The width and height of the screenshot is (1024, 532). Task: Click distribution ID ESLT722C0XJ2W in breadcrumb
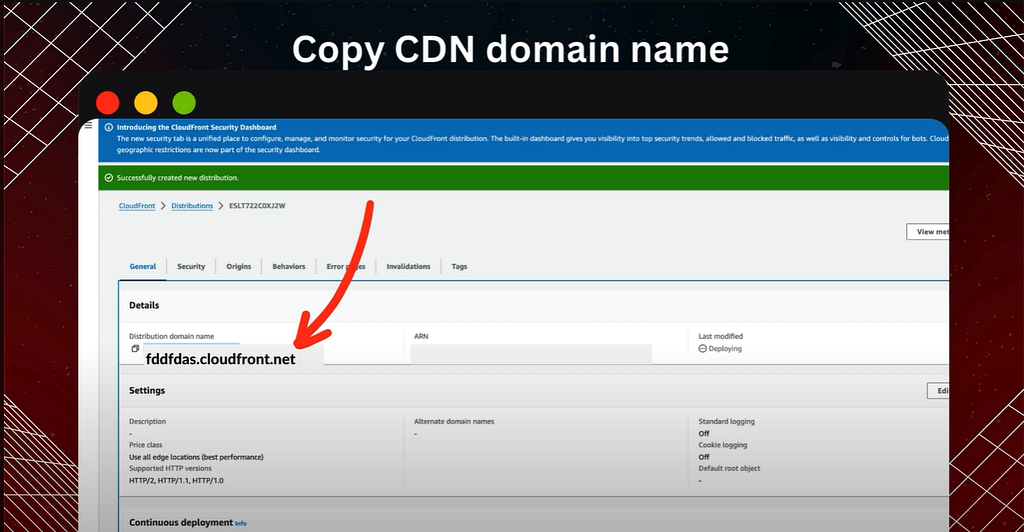click(257, 206)
